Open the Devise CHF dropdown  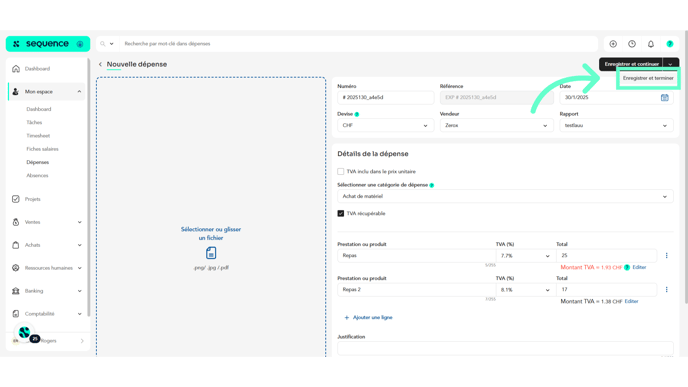pos(385,125)
